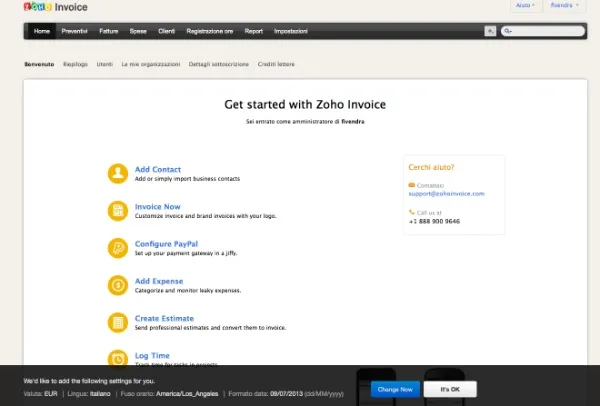
Task: Click the Add Expense link
Action: click(159, 281)
